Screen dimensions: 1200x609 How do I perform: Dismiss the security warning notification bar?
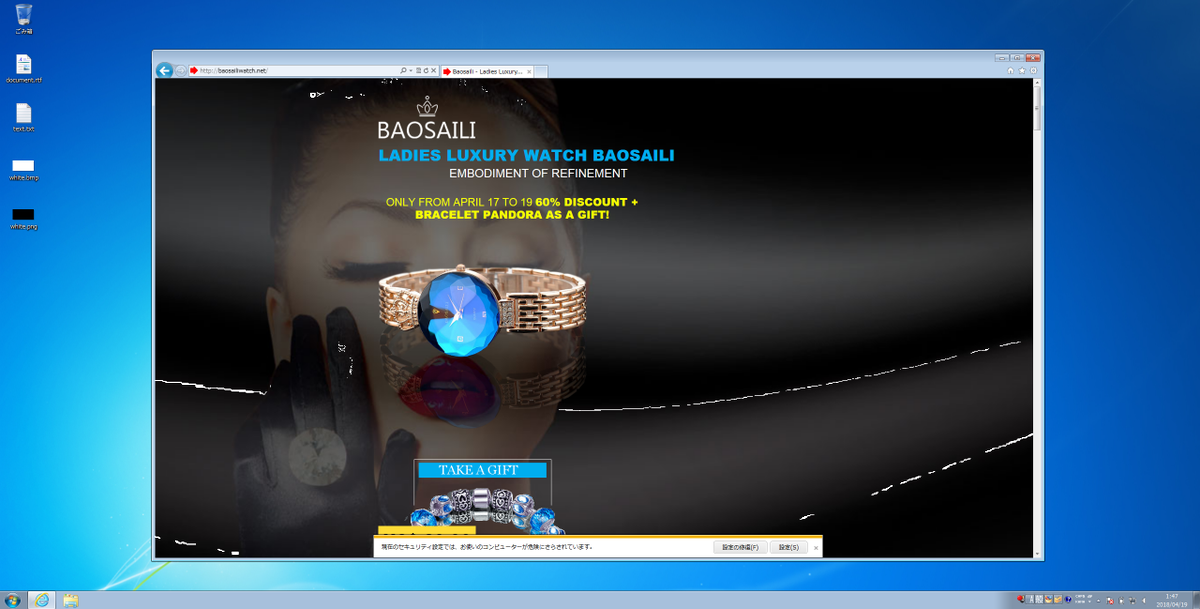(x=816, y=548)
